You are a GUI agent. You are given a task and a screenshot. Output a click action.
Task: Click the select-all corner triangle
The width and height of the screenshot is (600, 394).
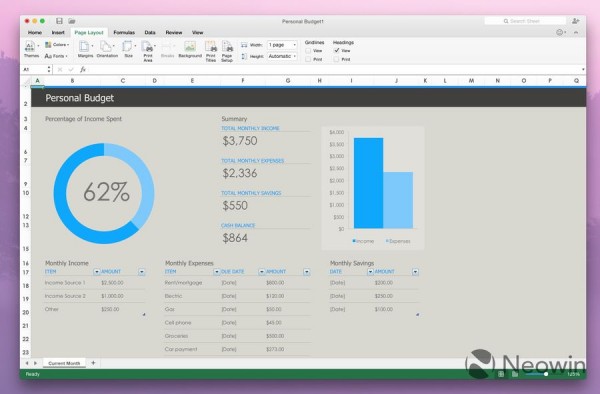pos(26,81)
